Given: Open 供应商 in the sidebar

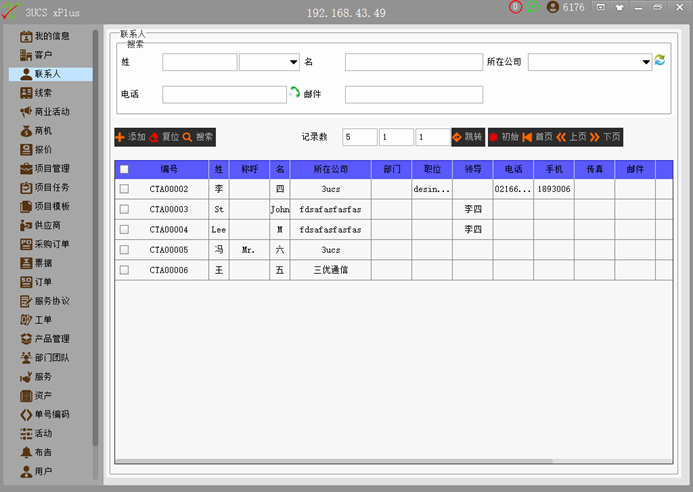Looking at the screenshot, I should click(x=40, y=225).
